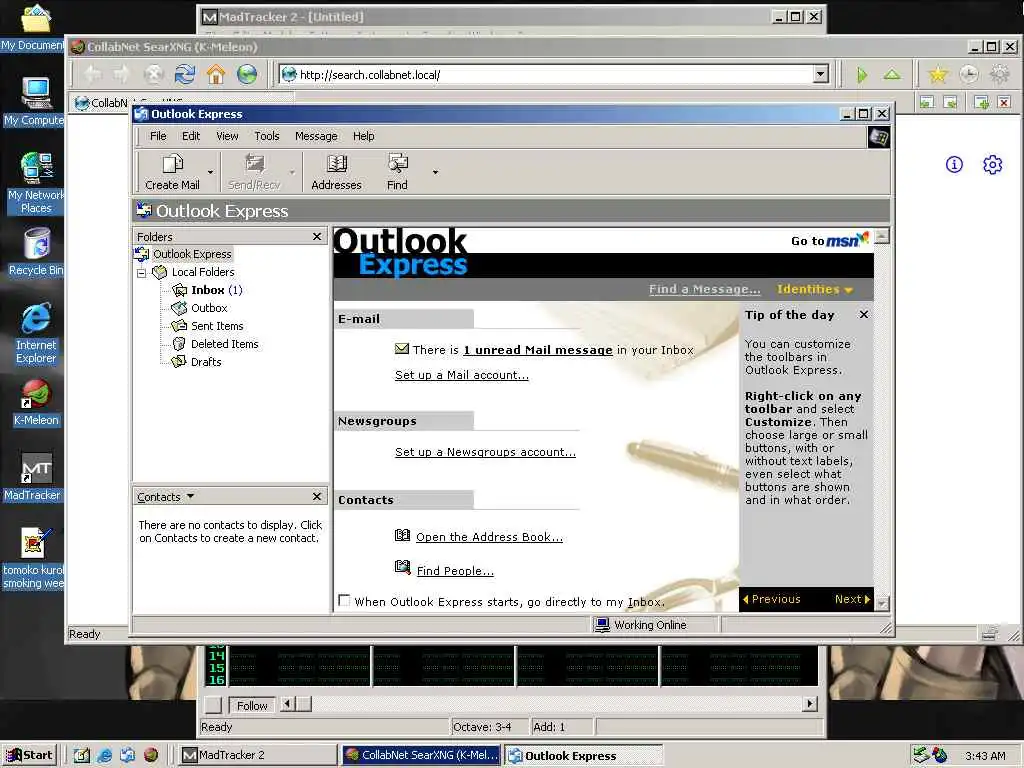
Task: Open the Windows Start button
Action: tap(29, 755)
